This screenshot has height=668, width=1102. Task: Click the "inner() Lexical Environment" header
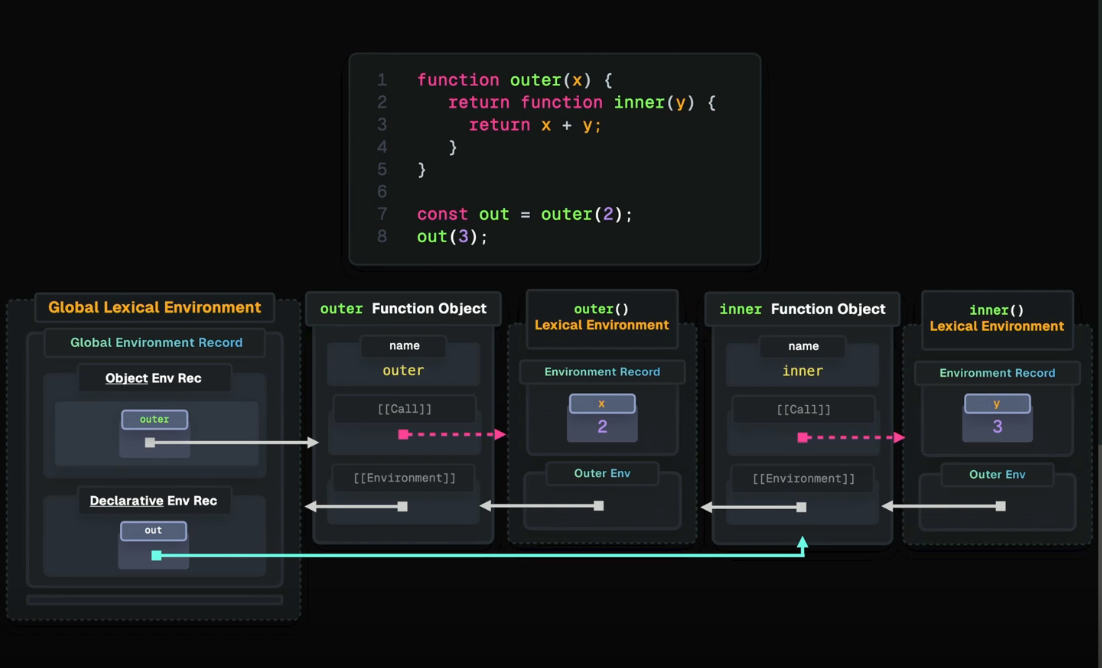point(997,318)
